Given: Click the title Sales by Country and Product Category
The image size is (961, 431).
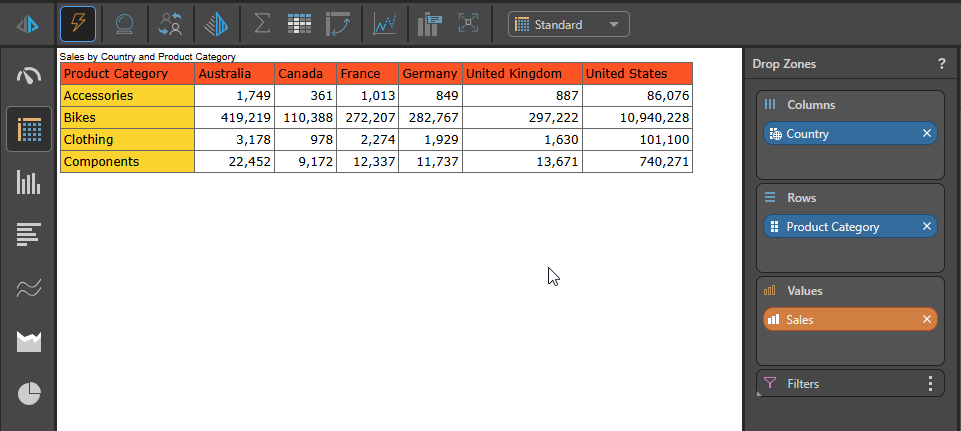Looking at the screenshot, I should pyautogui.click(x=148, y=56).
